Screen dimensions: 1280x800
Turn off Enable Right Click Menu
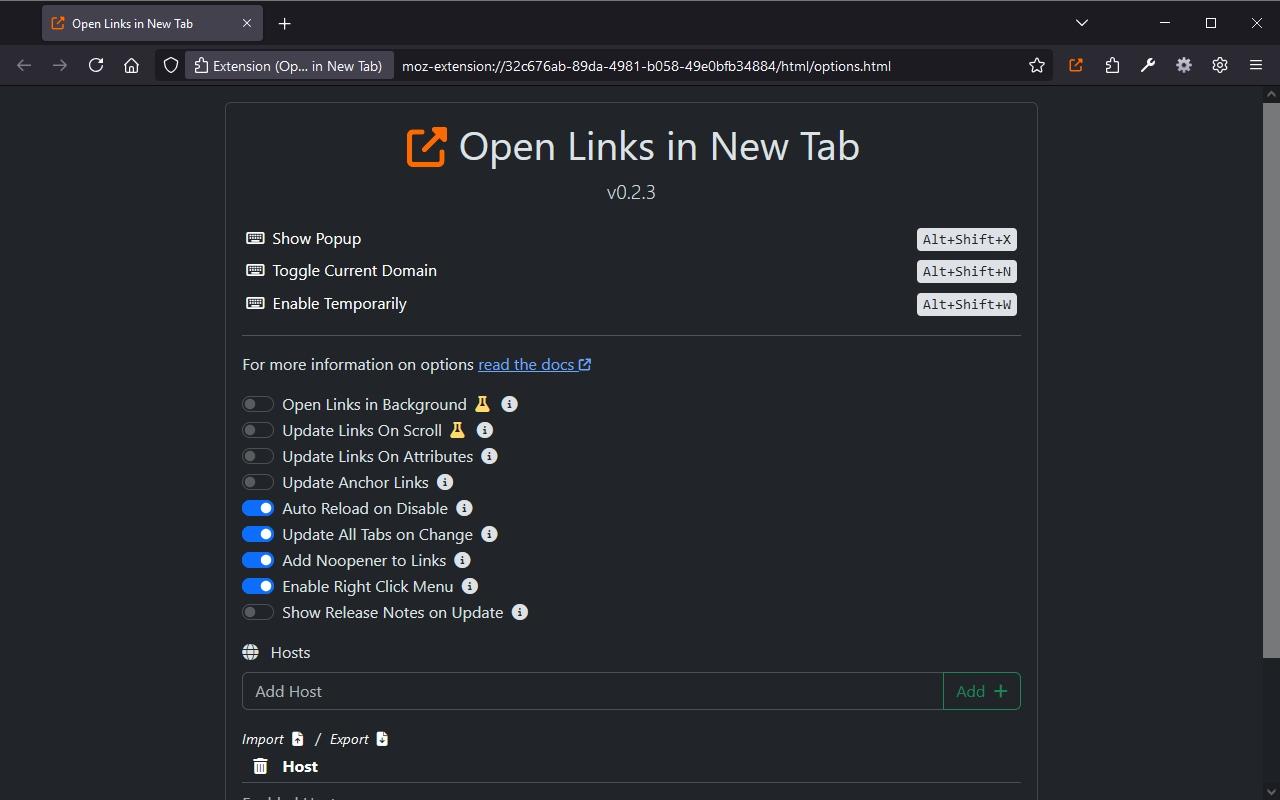258,586
